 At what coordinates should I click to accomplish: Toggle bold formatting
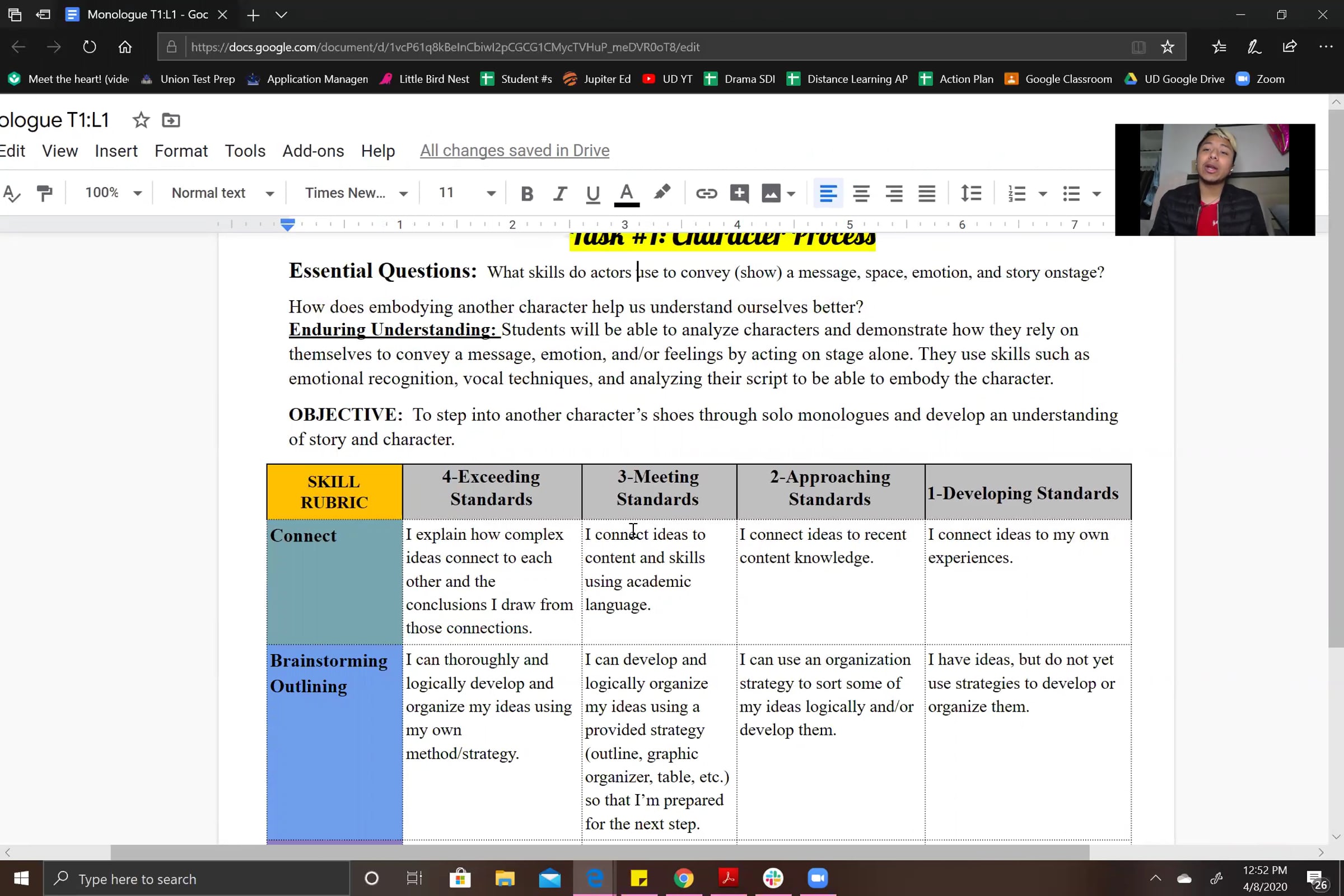(x=527, y=193)
